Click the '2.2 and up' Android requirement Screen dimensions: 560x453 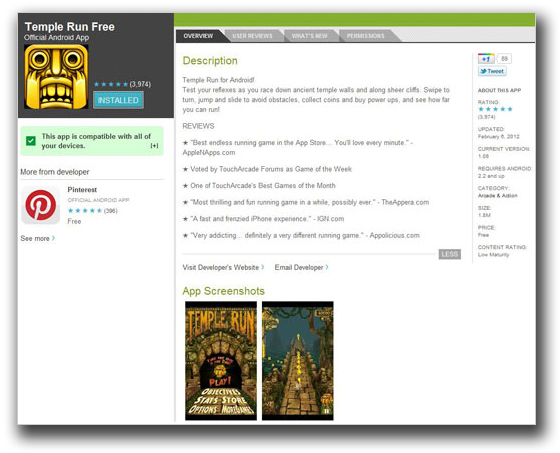coord(491,176)
